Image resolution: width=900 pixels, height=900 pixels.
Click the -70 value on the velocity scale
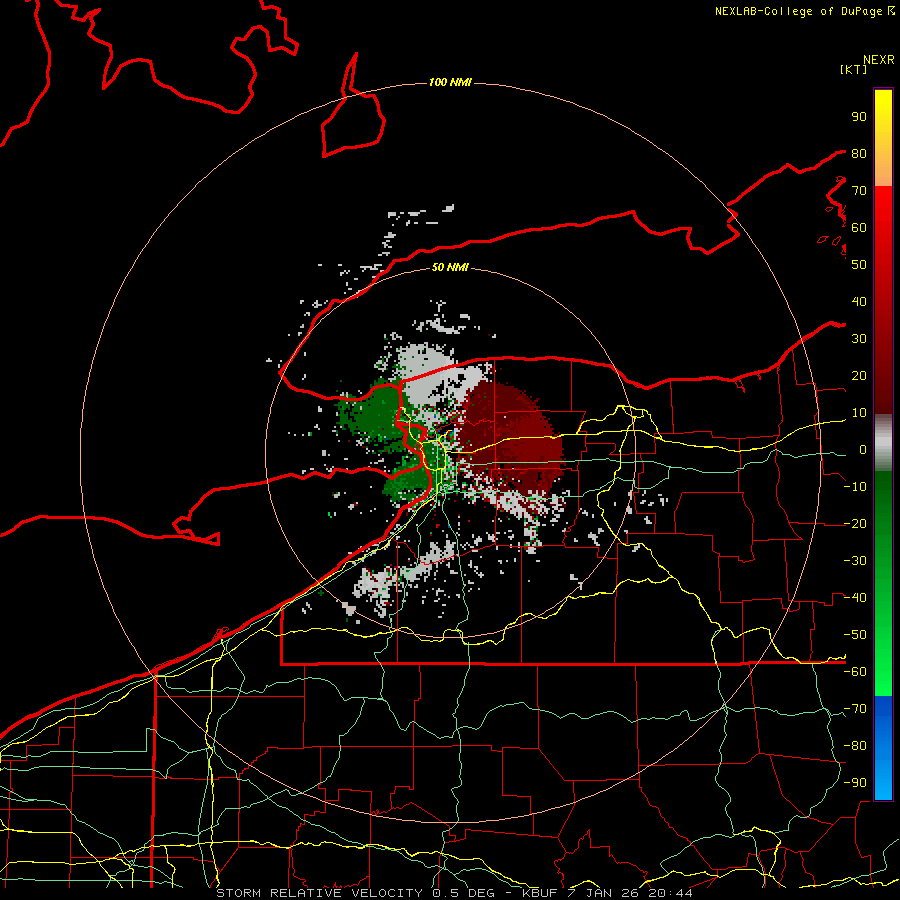pyautogui.click(x=855, y=709)
